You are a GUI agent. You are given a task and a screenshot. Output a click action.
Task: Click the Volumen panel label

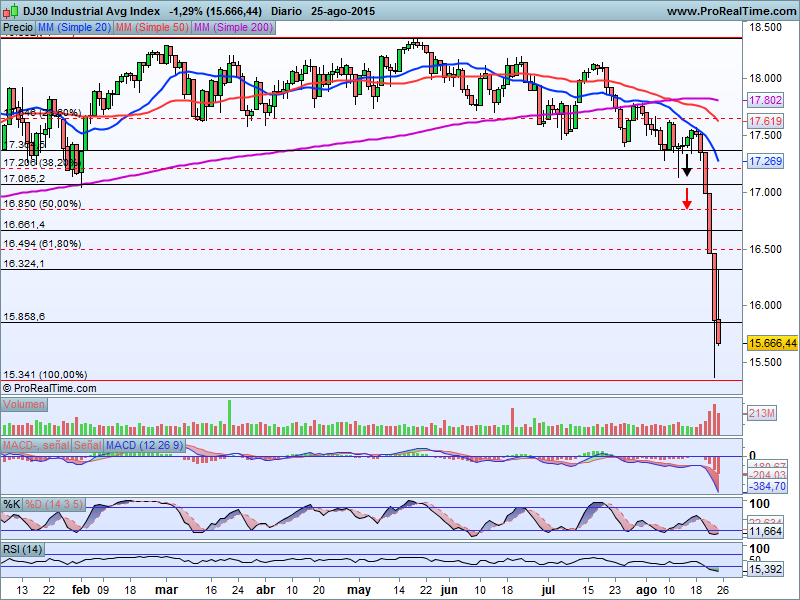pos(24,405)
